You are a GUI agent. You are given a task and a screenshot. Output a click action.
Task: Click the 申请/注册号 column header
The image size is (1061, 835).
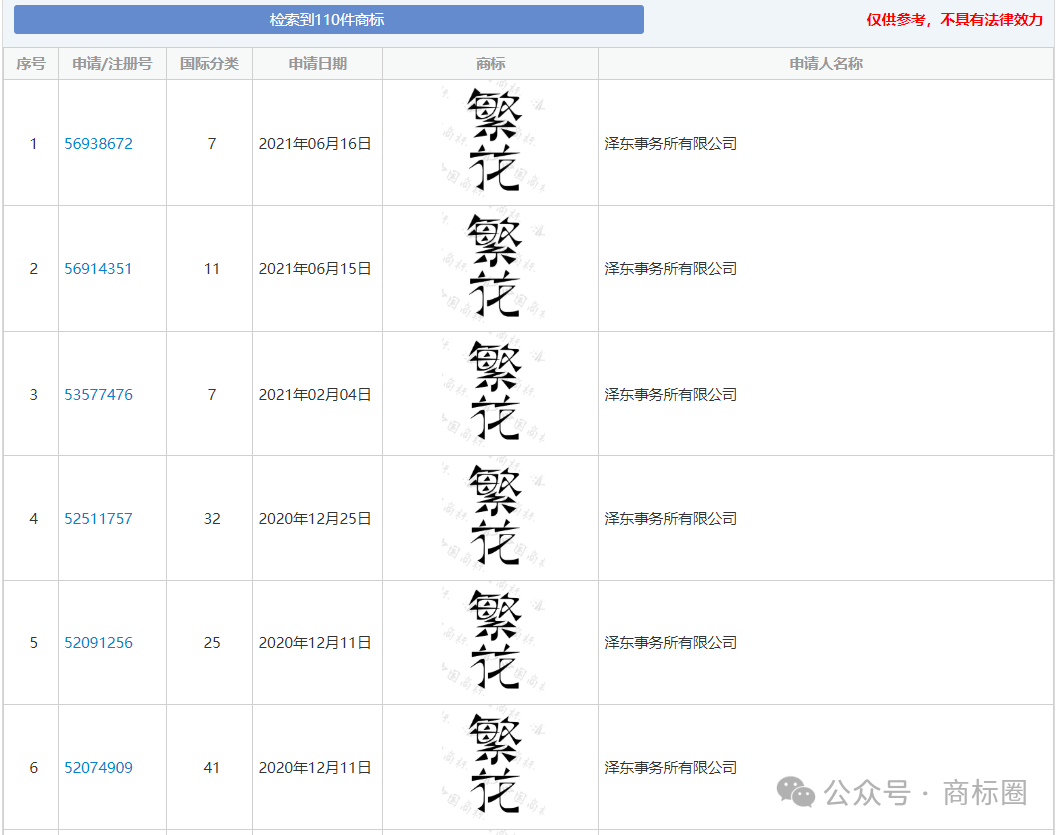(112, 64)
